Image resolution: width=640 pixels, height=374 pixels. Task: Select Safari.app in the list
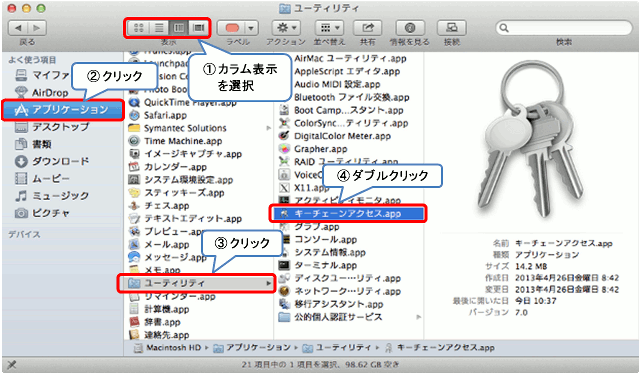click(158, 115)
